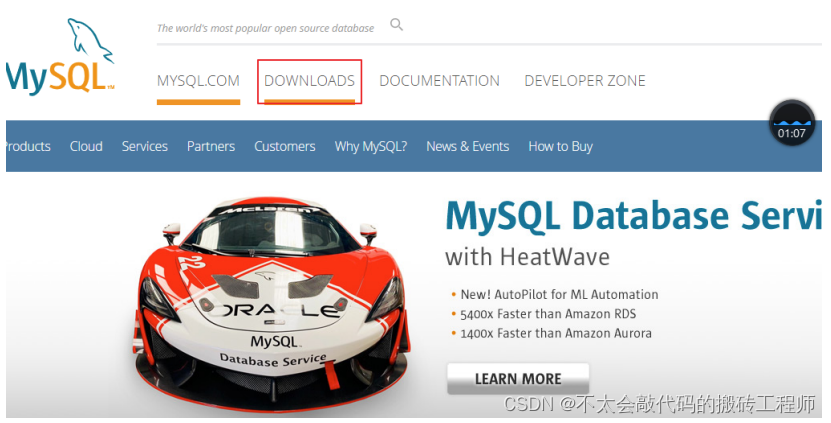Viewport: 831px width, 423px height.
Task: Click '1400x Faster than Amazon Aurora' text
Action: [556, 333]
